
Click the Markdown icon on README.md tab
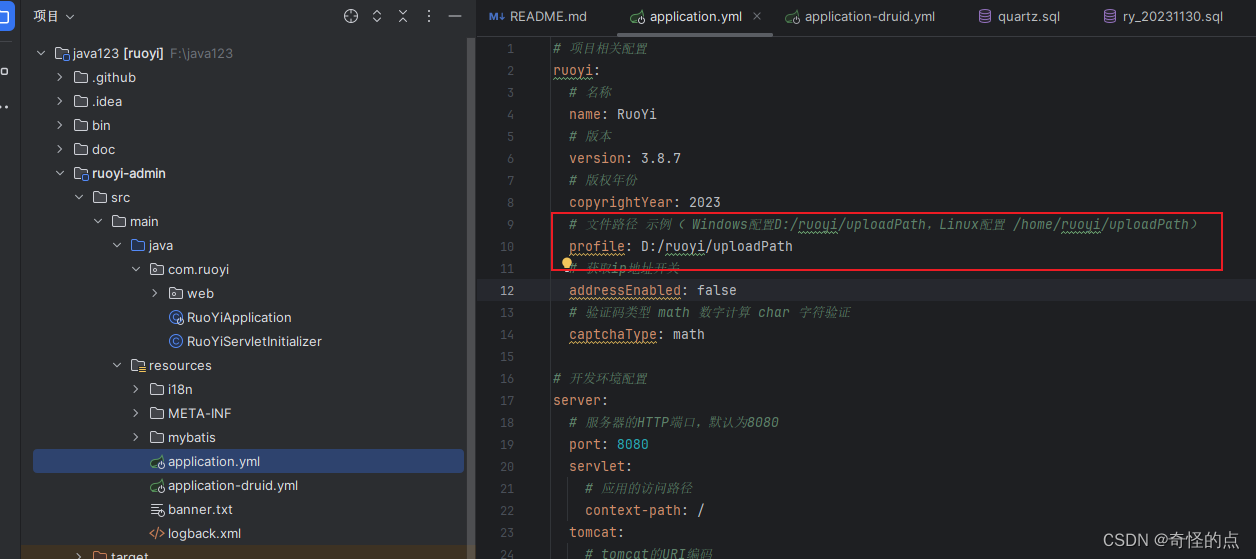pyautogui.click(x=496, y=16)
